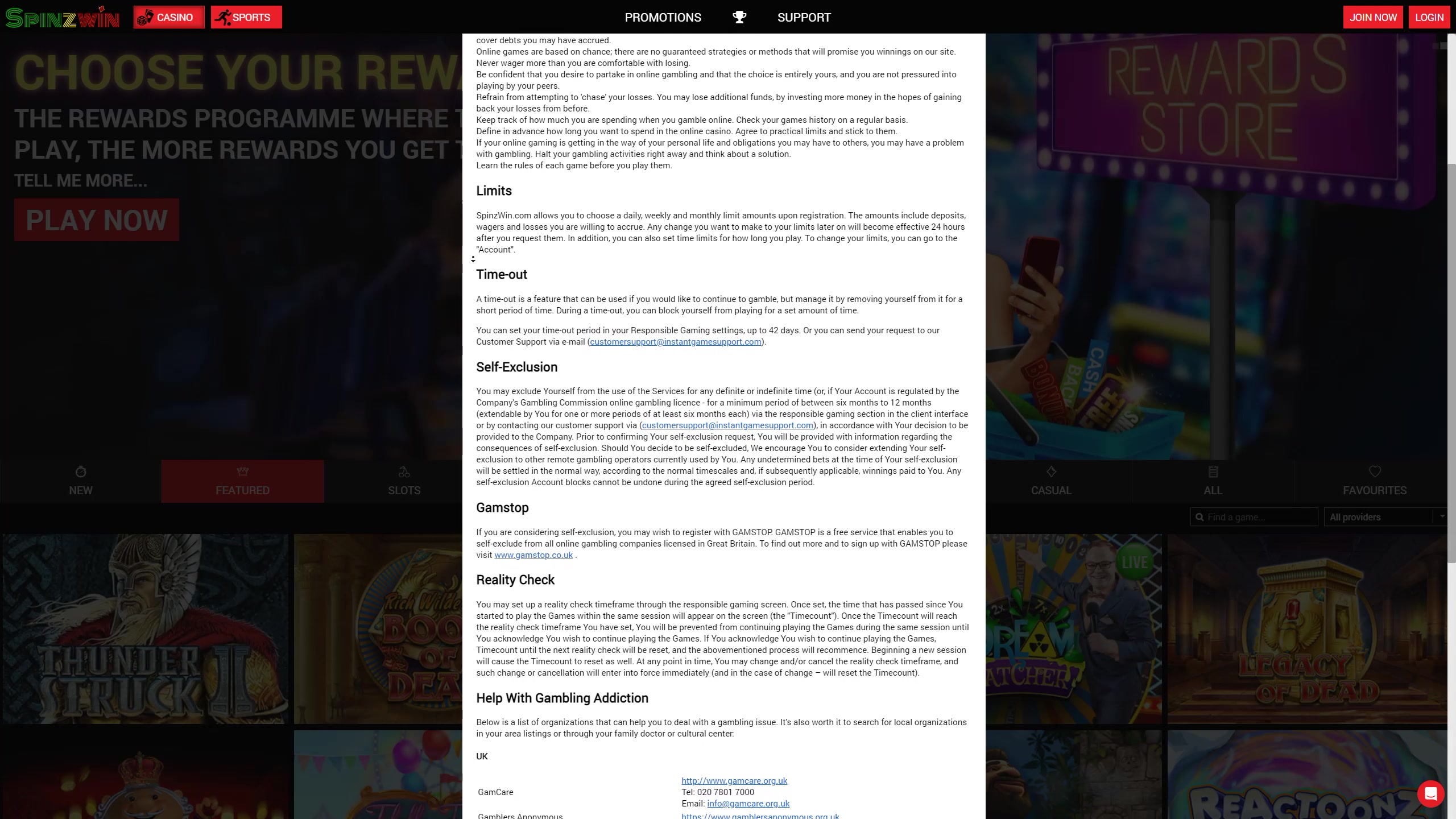This screenshot has height=819, width=1456.
Task: Open the www.gamstop.co.uk link
Action: 533,555
